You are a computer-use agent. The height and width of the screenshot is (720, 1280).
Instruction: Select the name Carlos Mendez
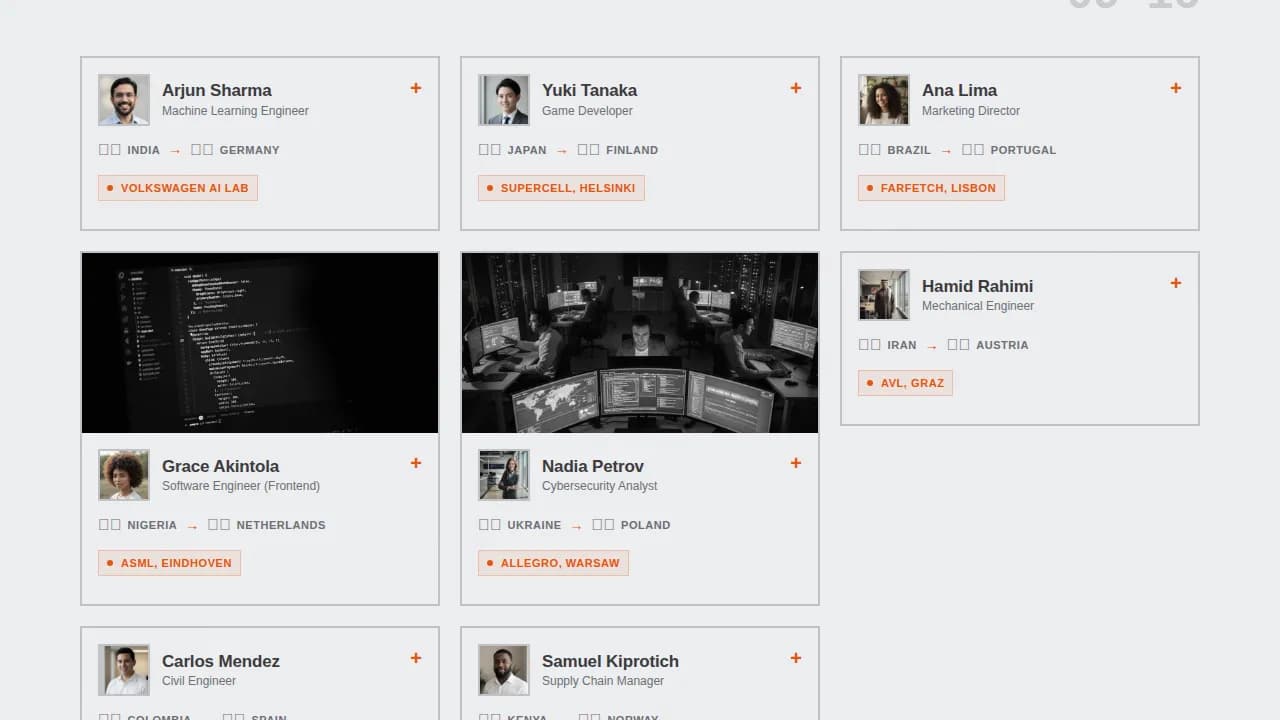(x=221, y=661)
